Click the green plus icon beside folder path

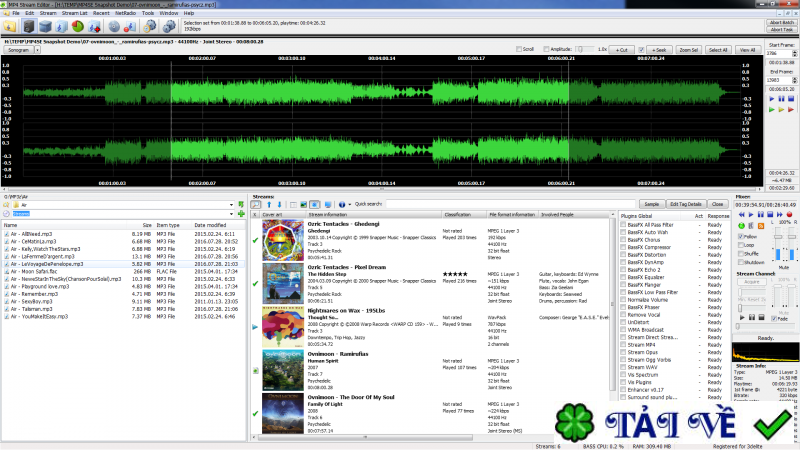point(241,213)
